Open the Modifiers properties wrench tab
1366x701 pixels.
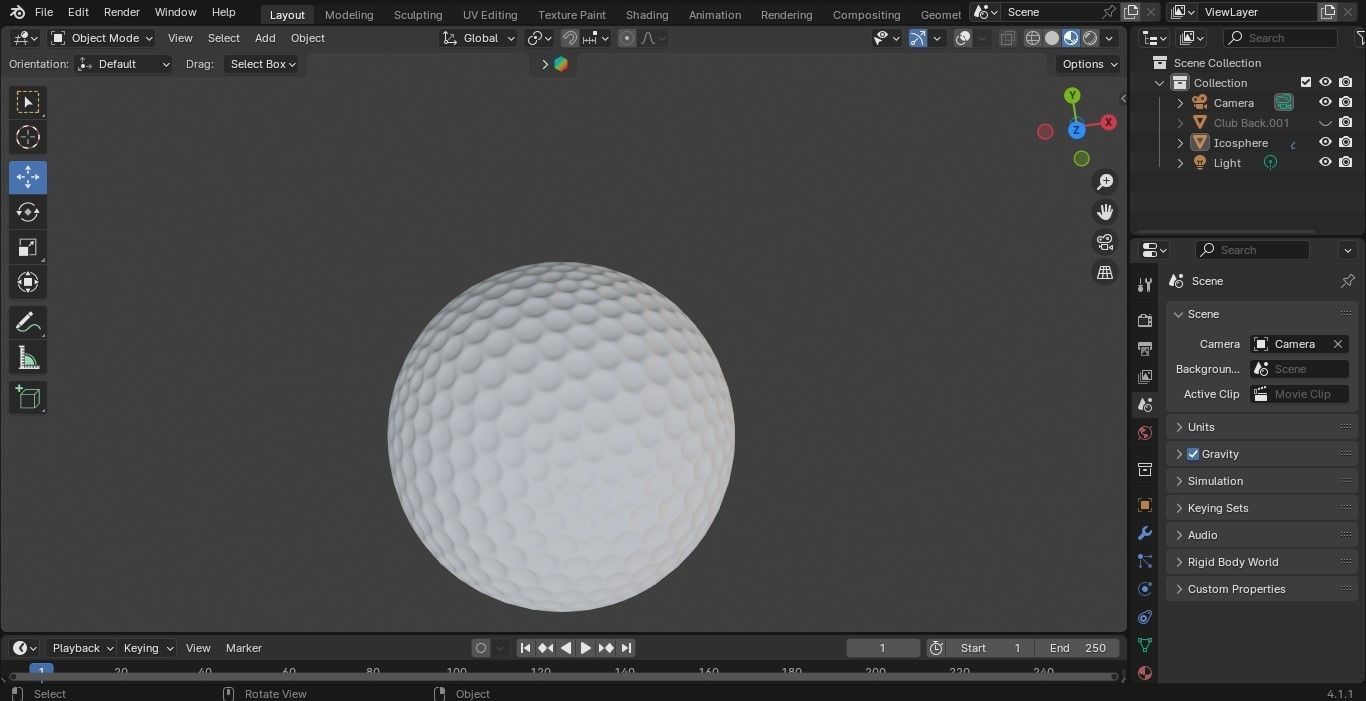(x=1145, y=533)
